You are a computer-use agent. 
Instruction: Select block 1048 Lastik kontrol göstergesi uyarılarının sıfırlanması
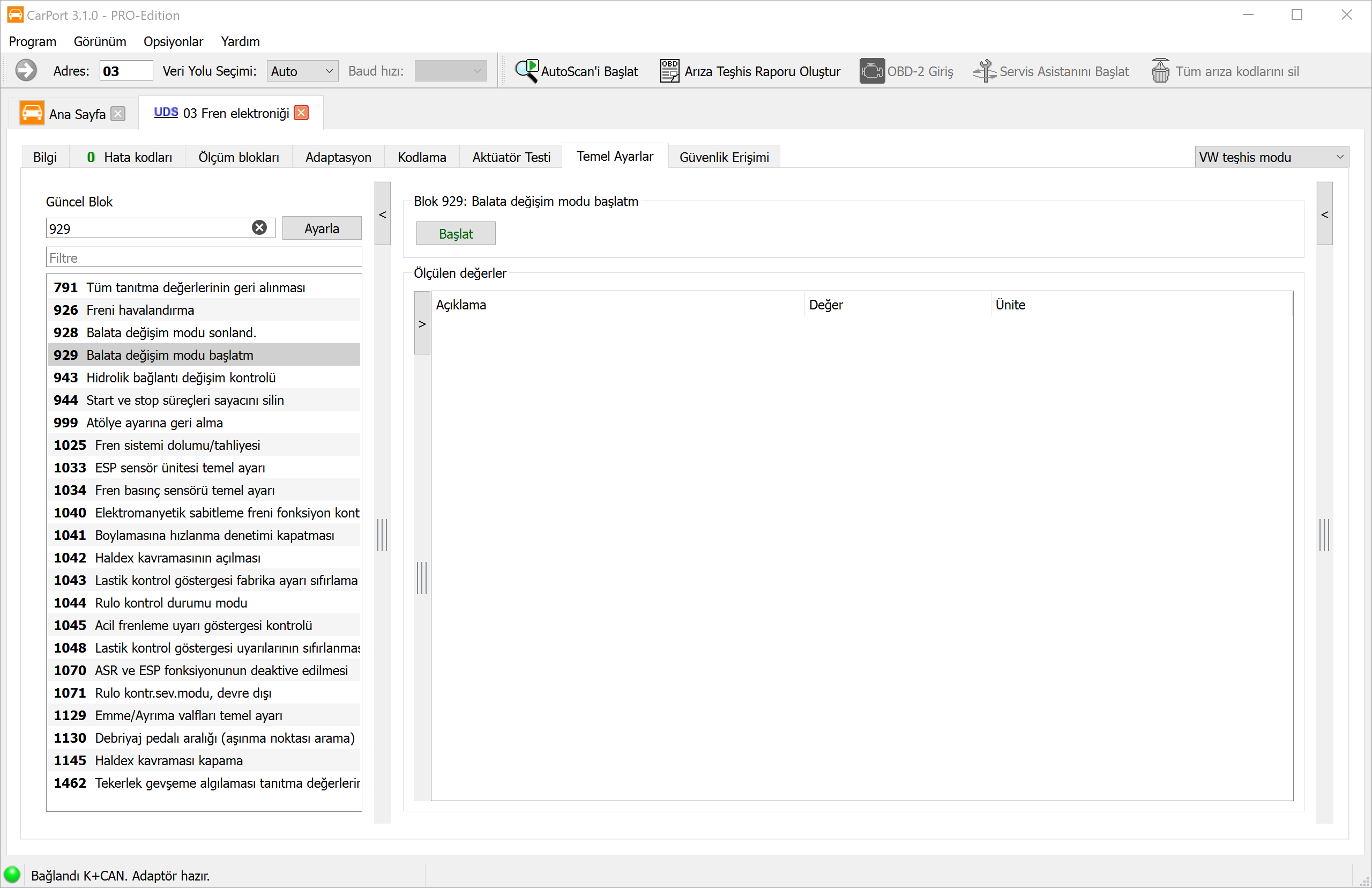[x=205, y=648]
